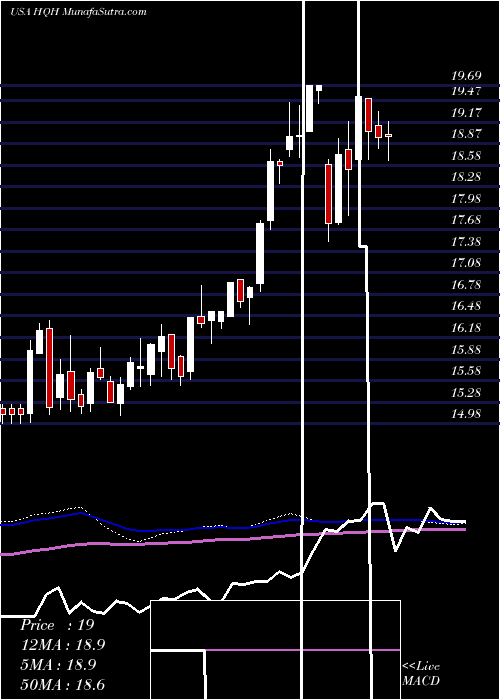Click the 17.38 price axis label
Image resolution: width=500 pixels, height=700 pixels.
467,242
